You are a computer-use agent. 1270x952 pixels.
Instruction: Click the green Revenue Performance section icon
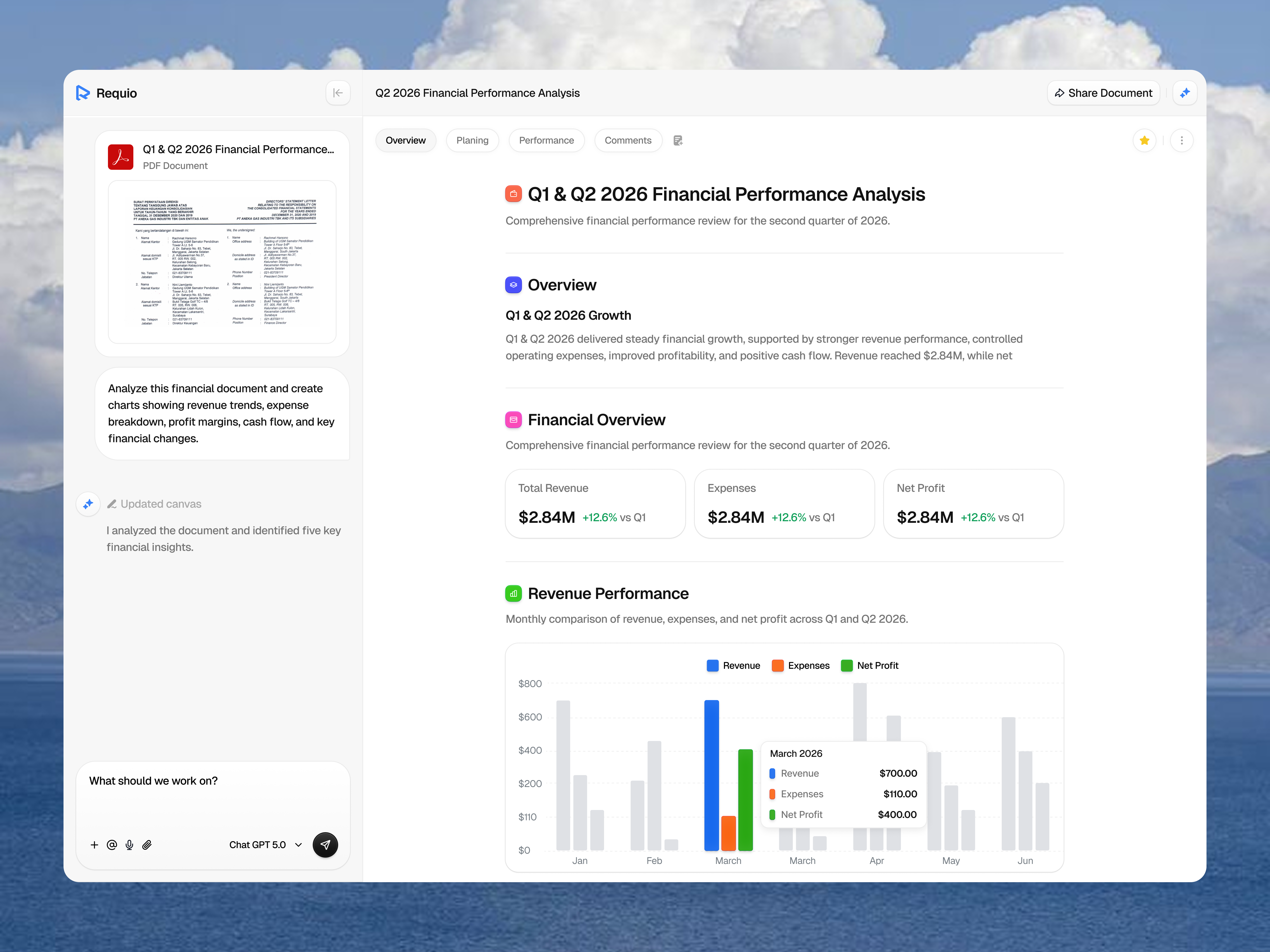point(513,593)
